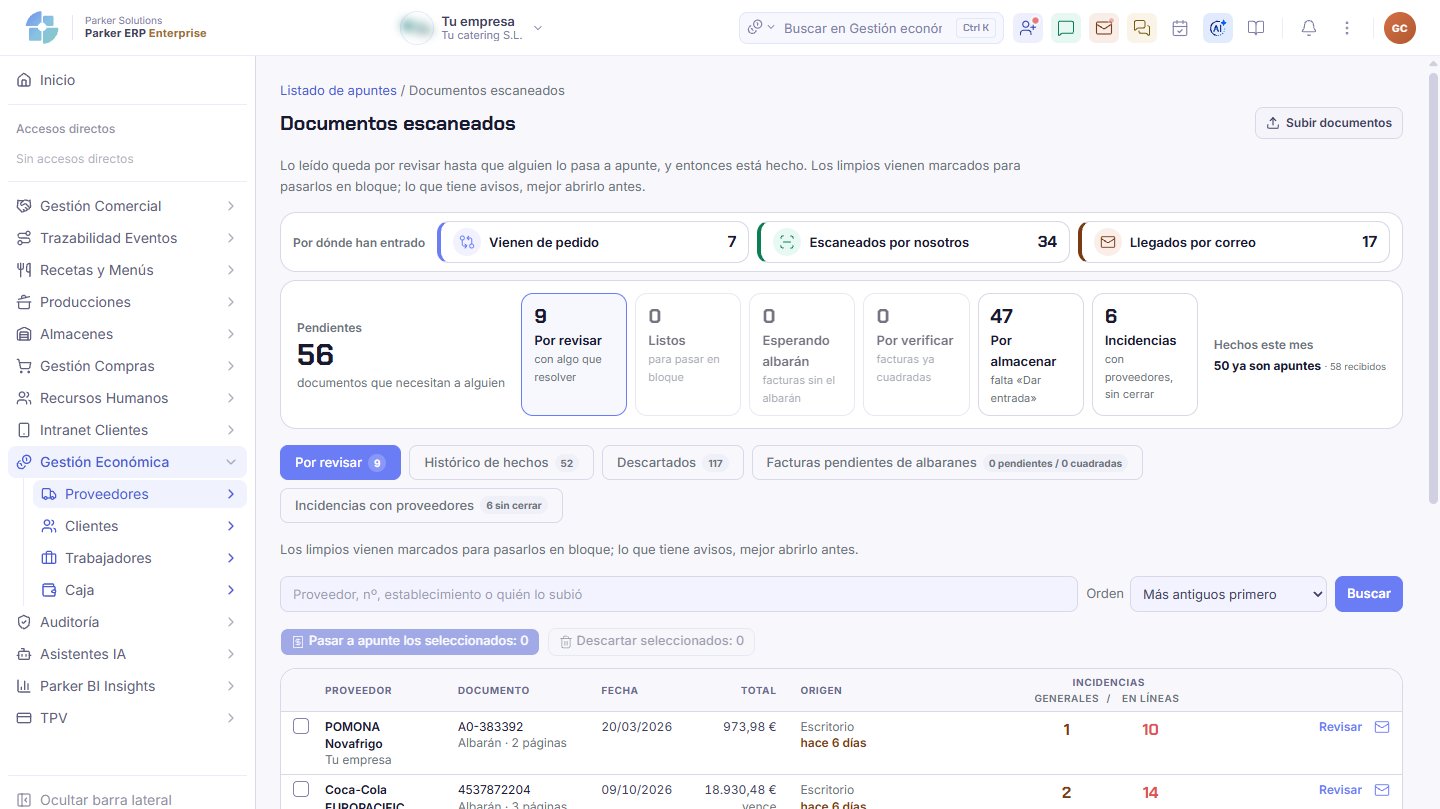Check the Coca-Cola row checkbox

[x=301, y=789]
